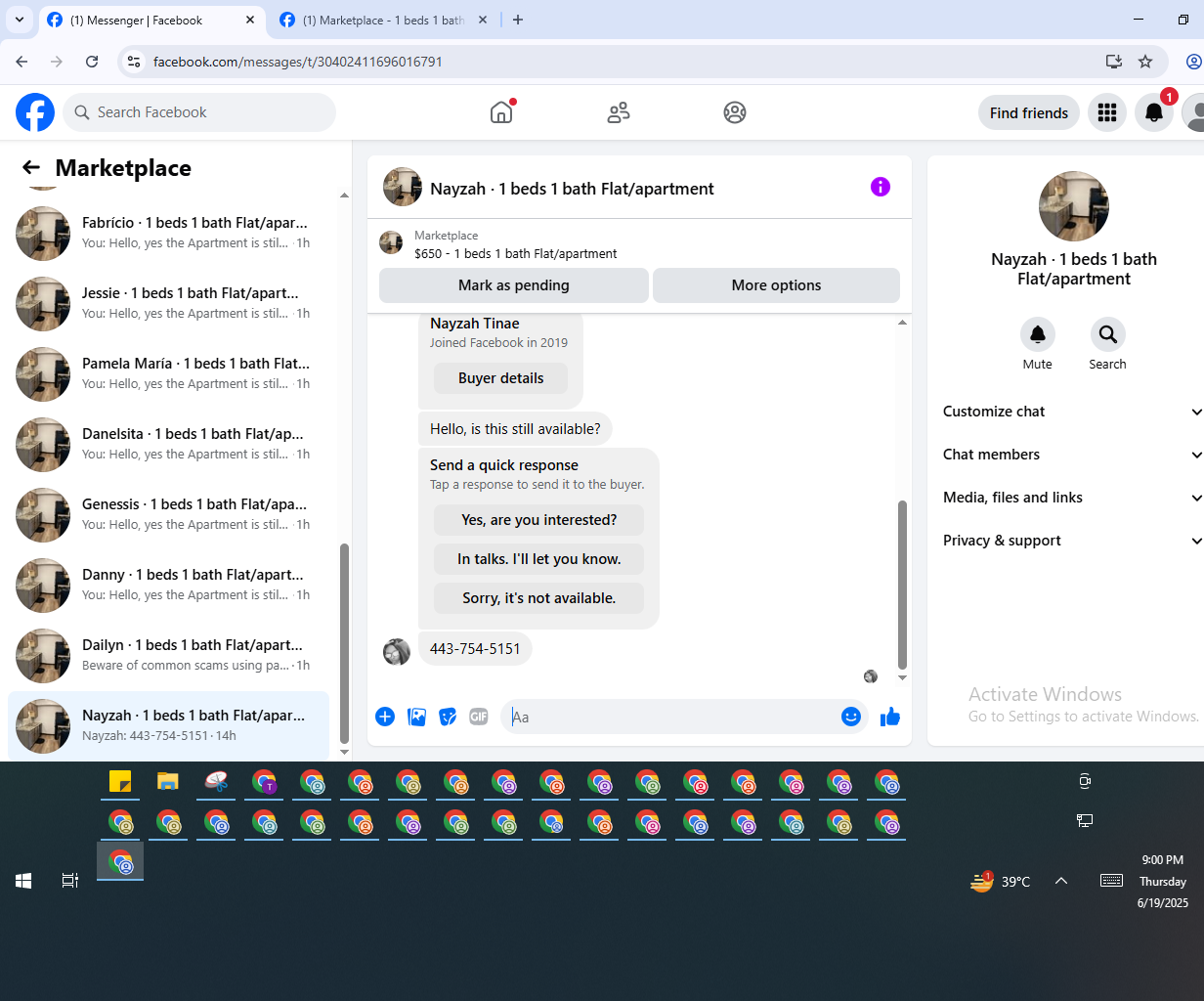
Task: Choose a sticker icon in composer
Action: point(448,717)
